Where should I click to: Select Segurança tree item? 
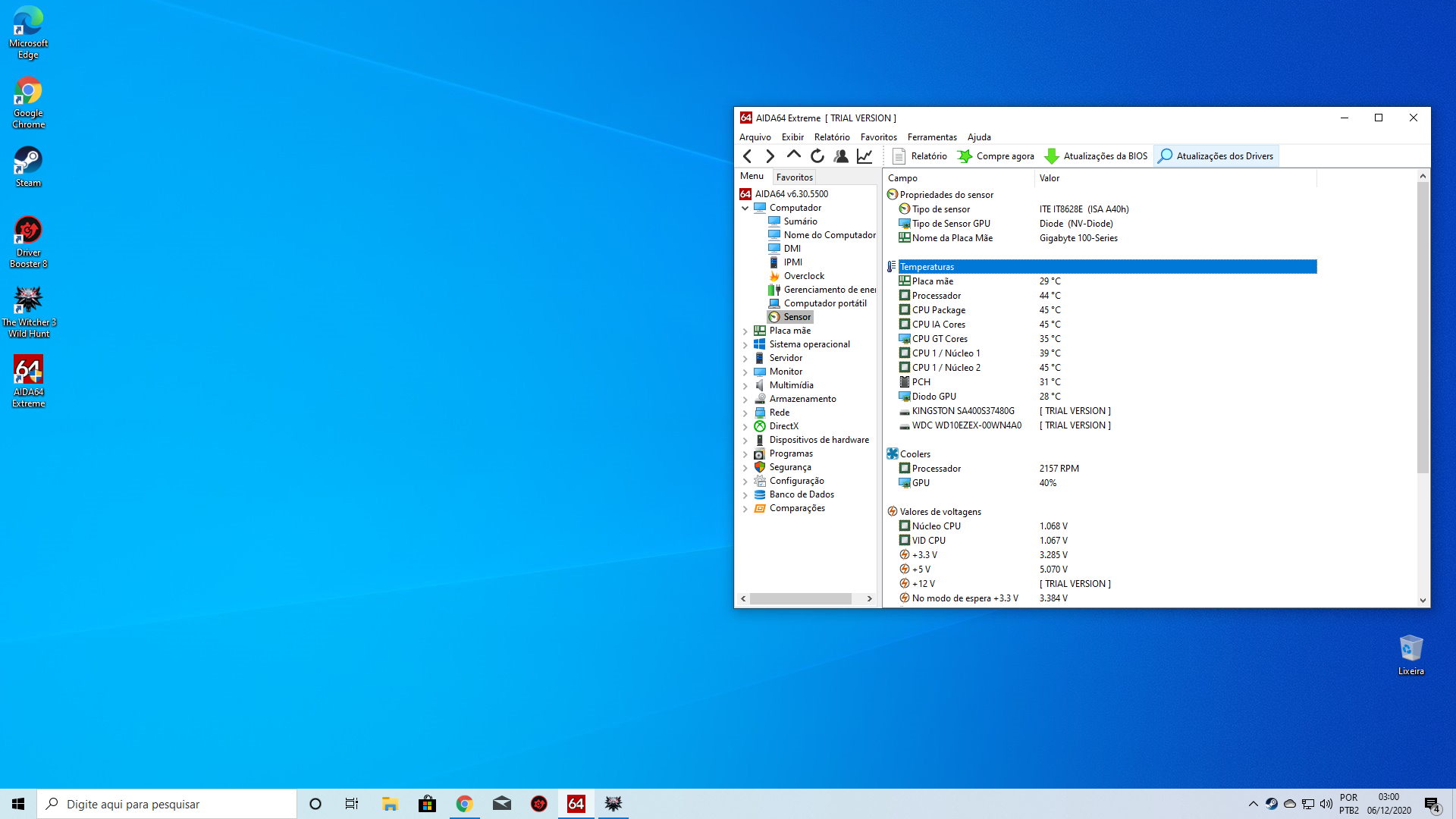point(790,467)
